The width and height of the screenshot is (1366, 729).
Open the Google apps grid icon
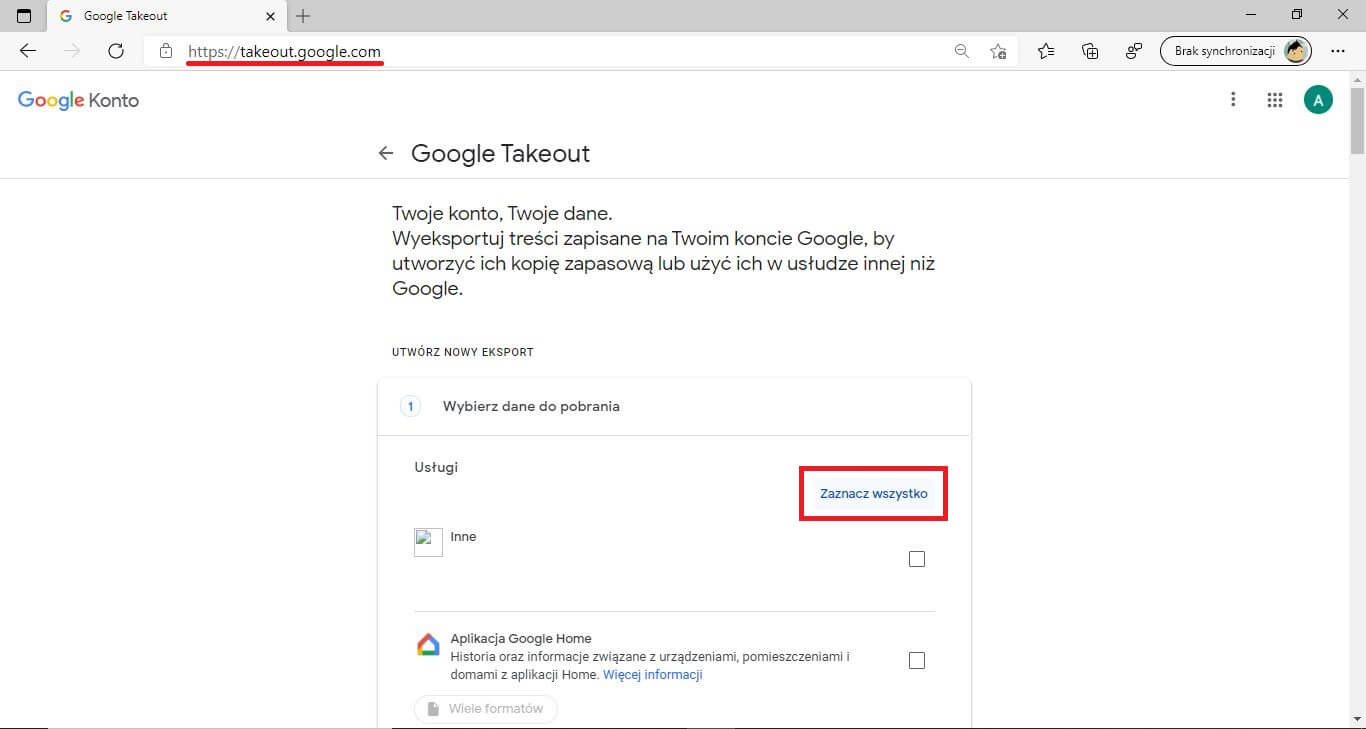1274,99
